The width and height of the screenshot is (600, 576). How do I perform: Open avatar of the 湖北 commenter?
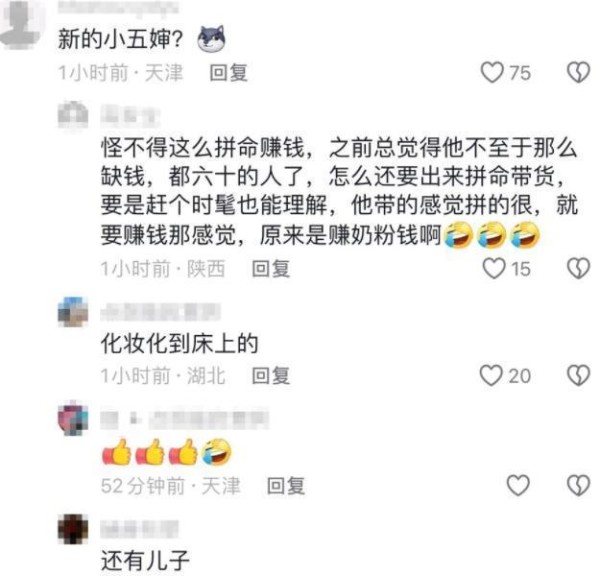coord(73,312)
